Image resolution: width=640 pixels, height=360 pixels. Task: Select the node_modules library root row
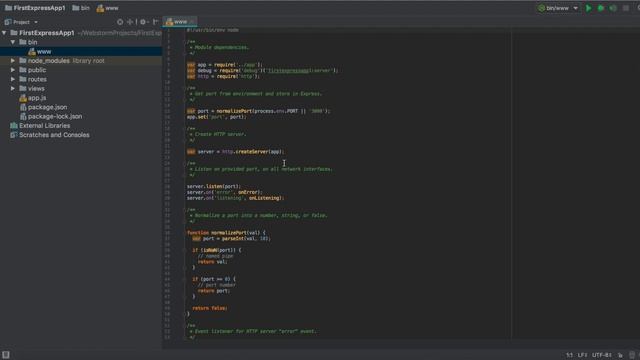(81, 60)
